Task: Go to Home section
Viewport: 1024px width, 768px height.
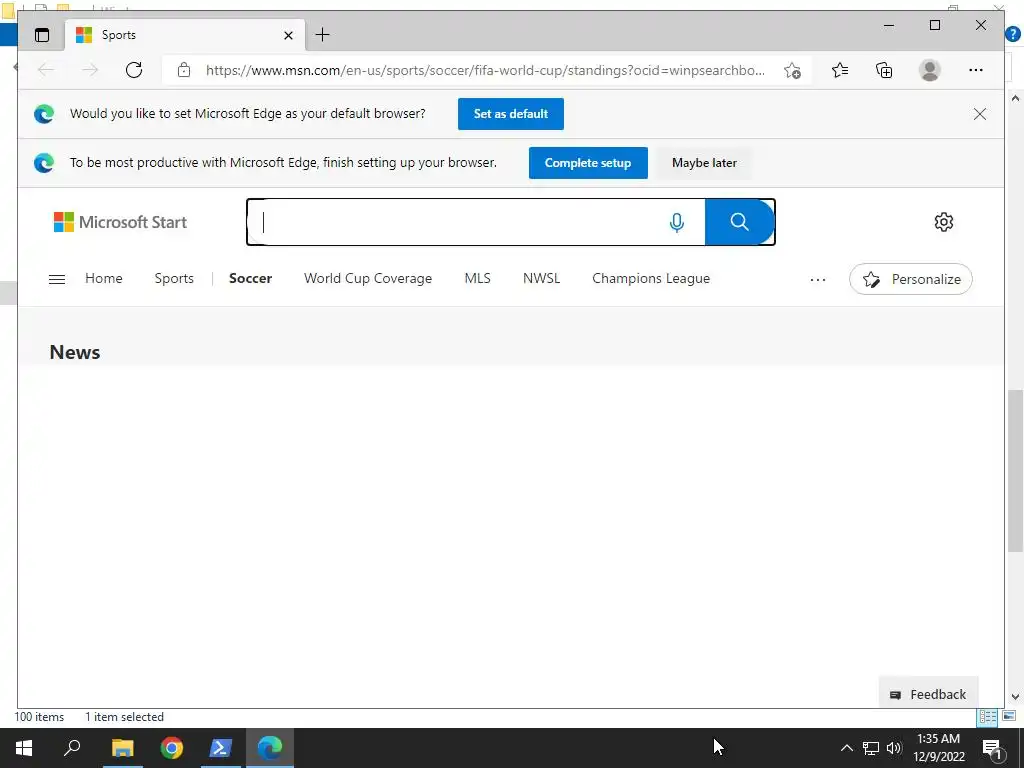Action: (104, 278)
